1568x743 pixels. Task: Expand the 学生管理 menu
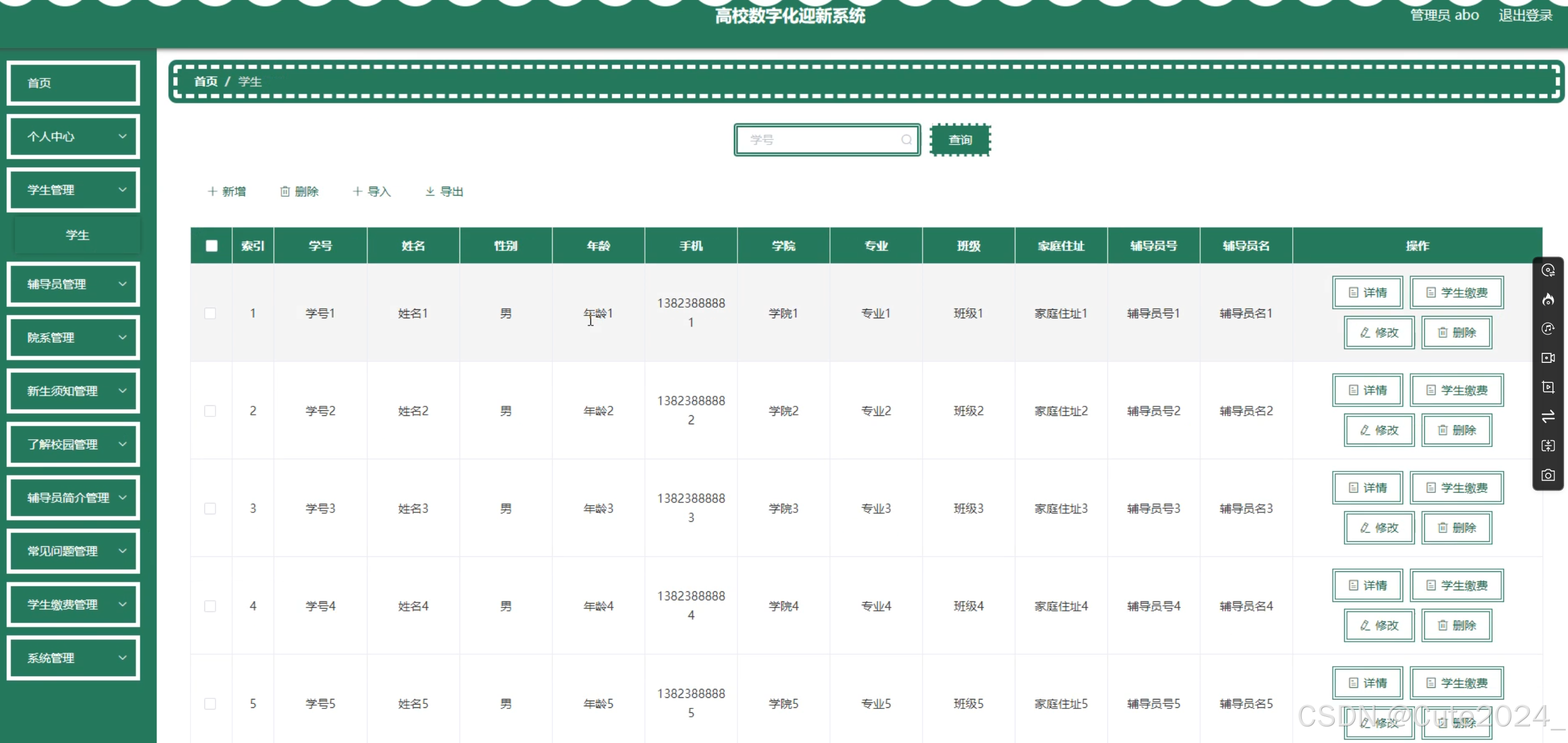click(73, 190)
